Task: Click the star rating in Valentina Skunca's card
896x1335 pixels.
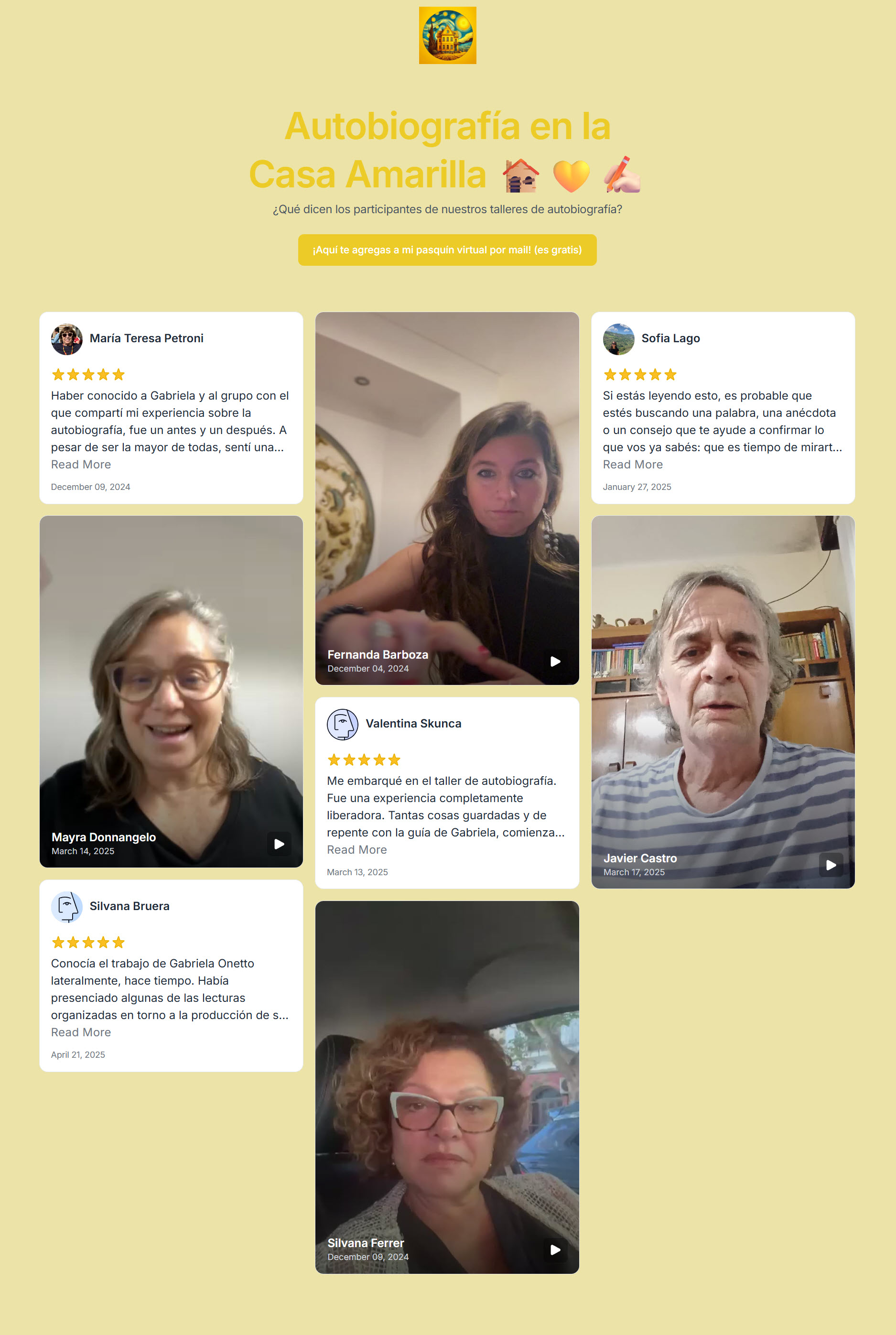Action: click(x=364, y=760)
